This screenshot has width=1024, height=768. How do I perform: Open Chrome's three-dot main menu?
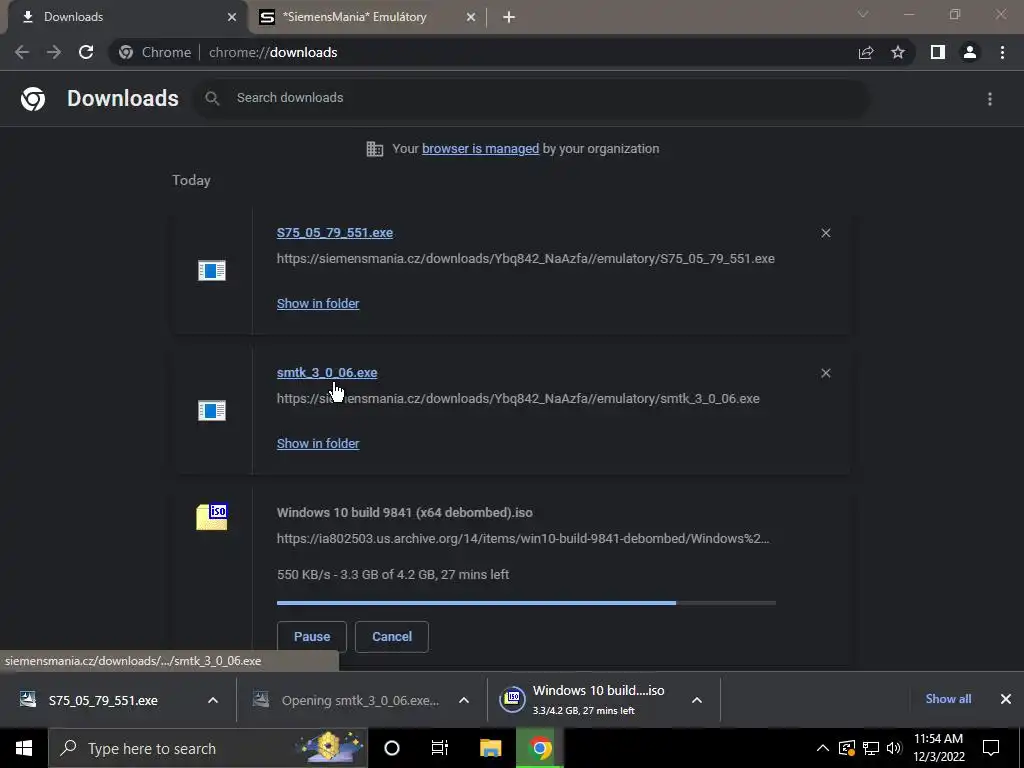(1002, 52)
